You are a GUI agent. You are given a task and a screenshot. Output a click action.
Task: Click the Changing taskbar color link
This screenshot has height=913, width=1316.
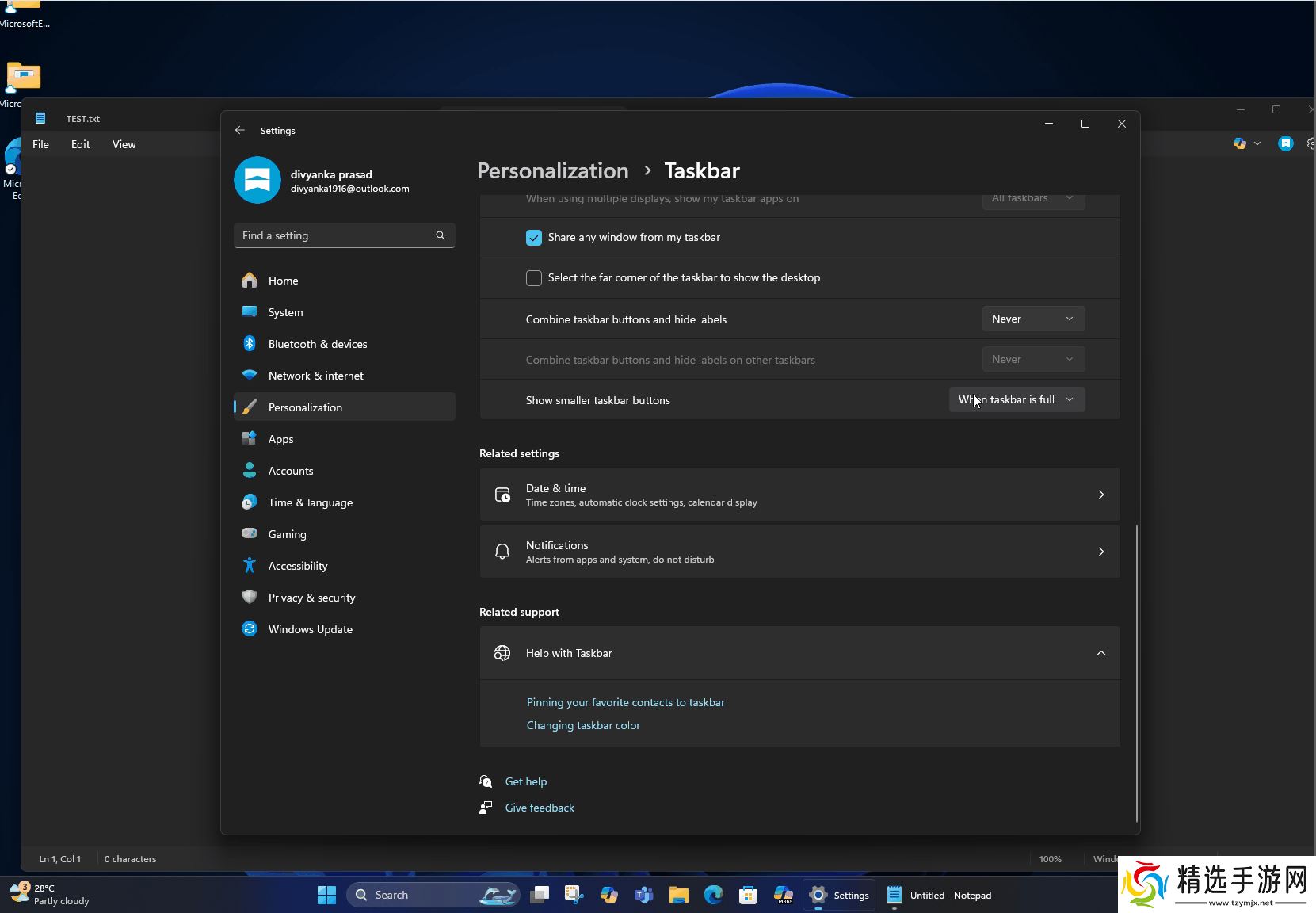[x=583, y=725]
